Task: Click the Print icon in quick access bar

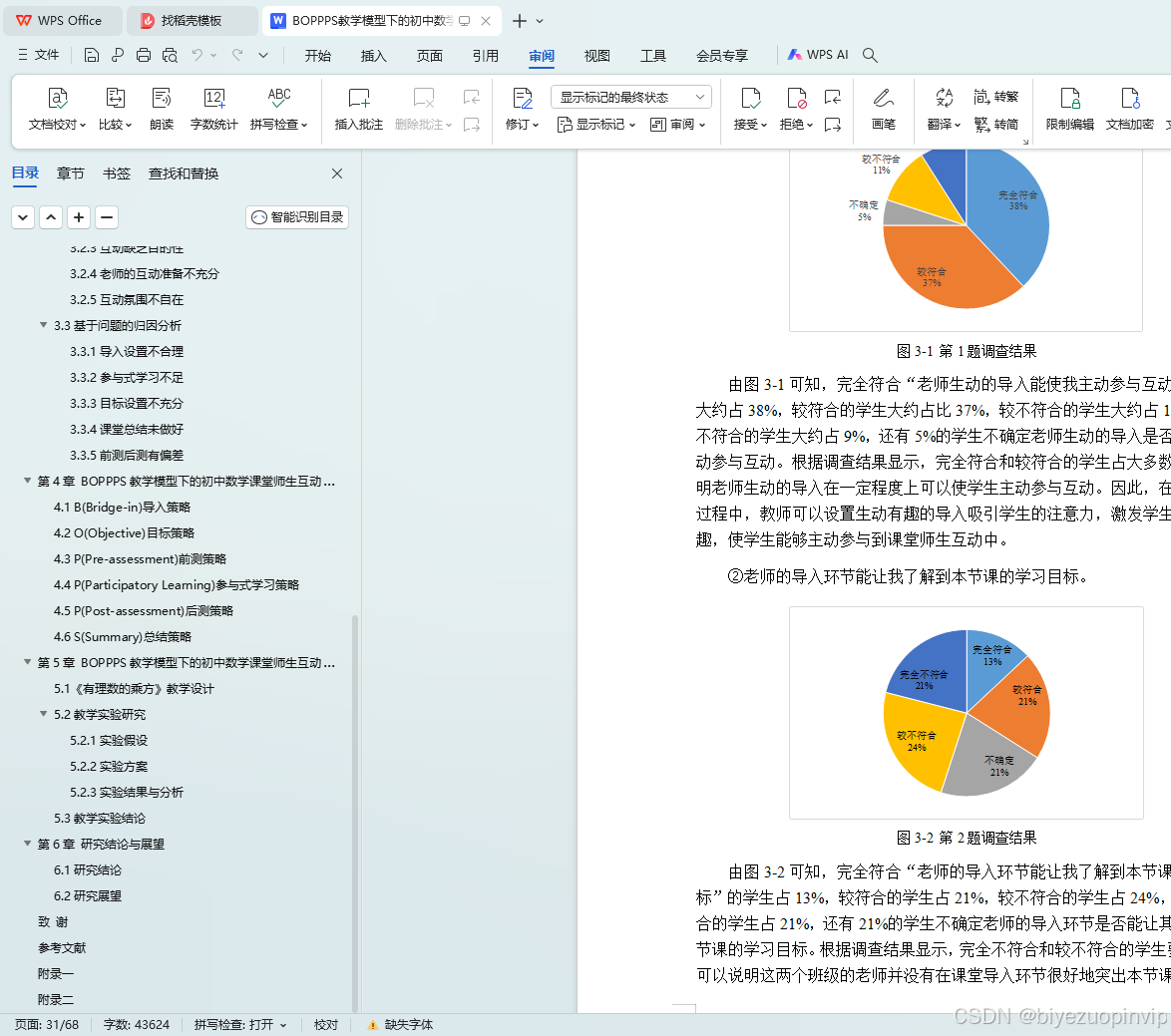Action: point(144,55)
